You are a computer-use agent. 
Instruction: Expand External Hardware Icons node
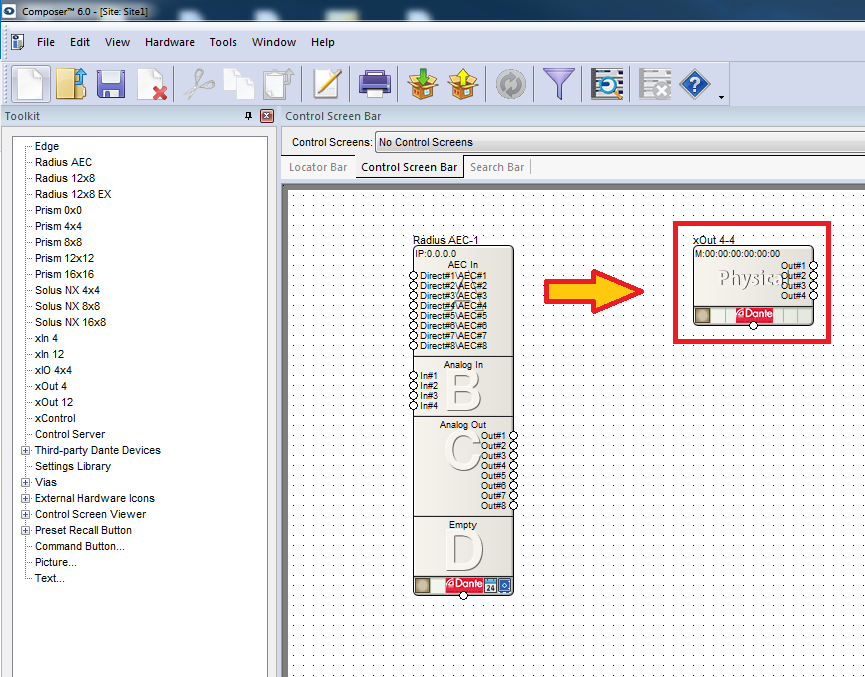pyautogui.click(x=25, y=498)
